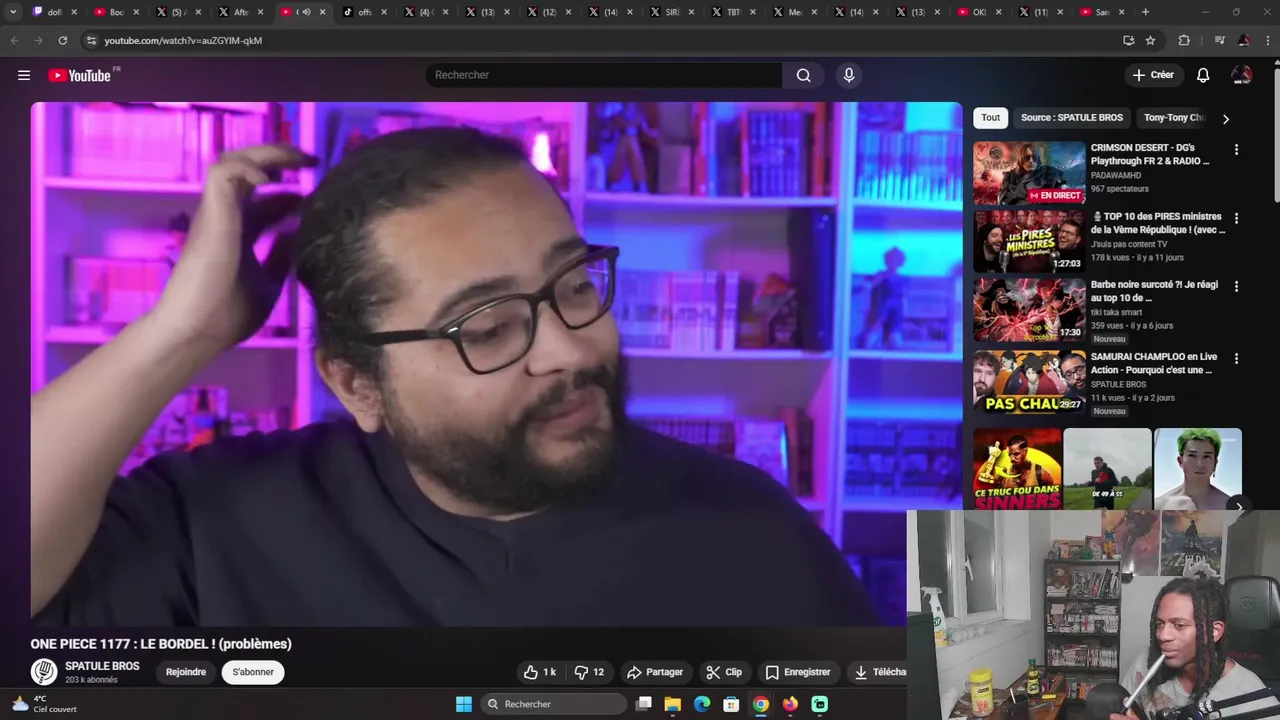
Task: Reload the page in Chrome
Action: (62, 40)
